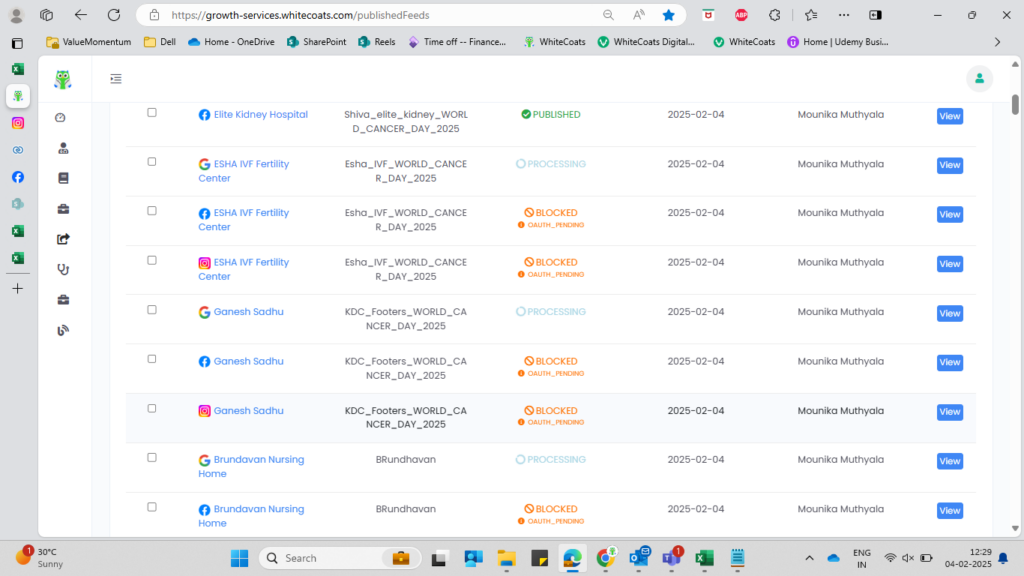The width and height of the screenshot is (1024, 576).
Task: Click the browser address bar
Action: 380,15
